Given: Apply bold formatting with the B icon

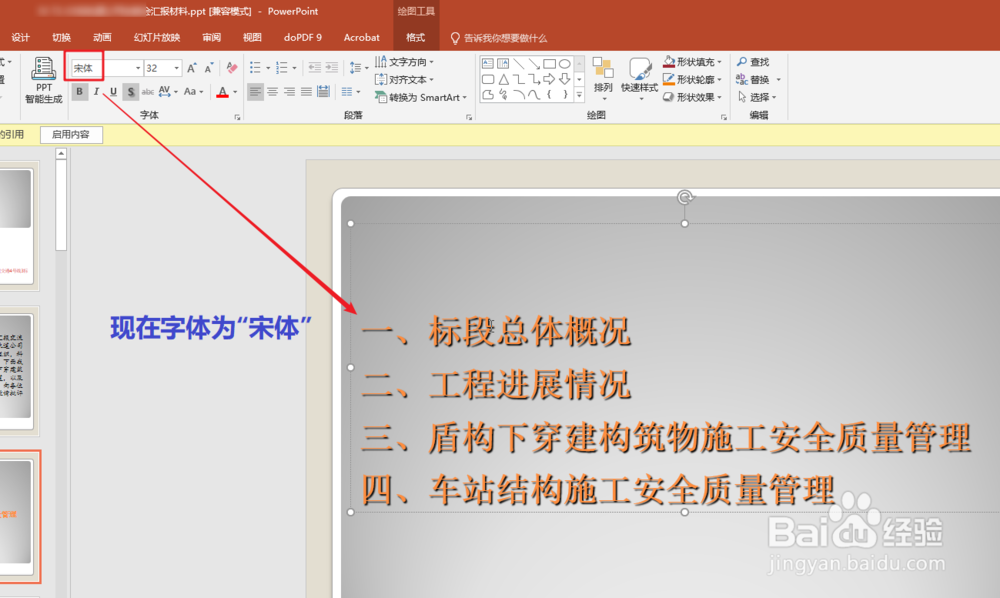Looking at the screenshot, I should click(x=79, y=91).
